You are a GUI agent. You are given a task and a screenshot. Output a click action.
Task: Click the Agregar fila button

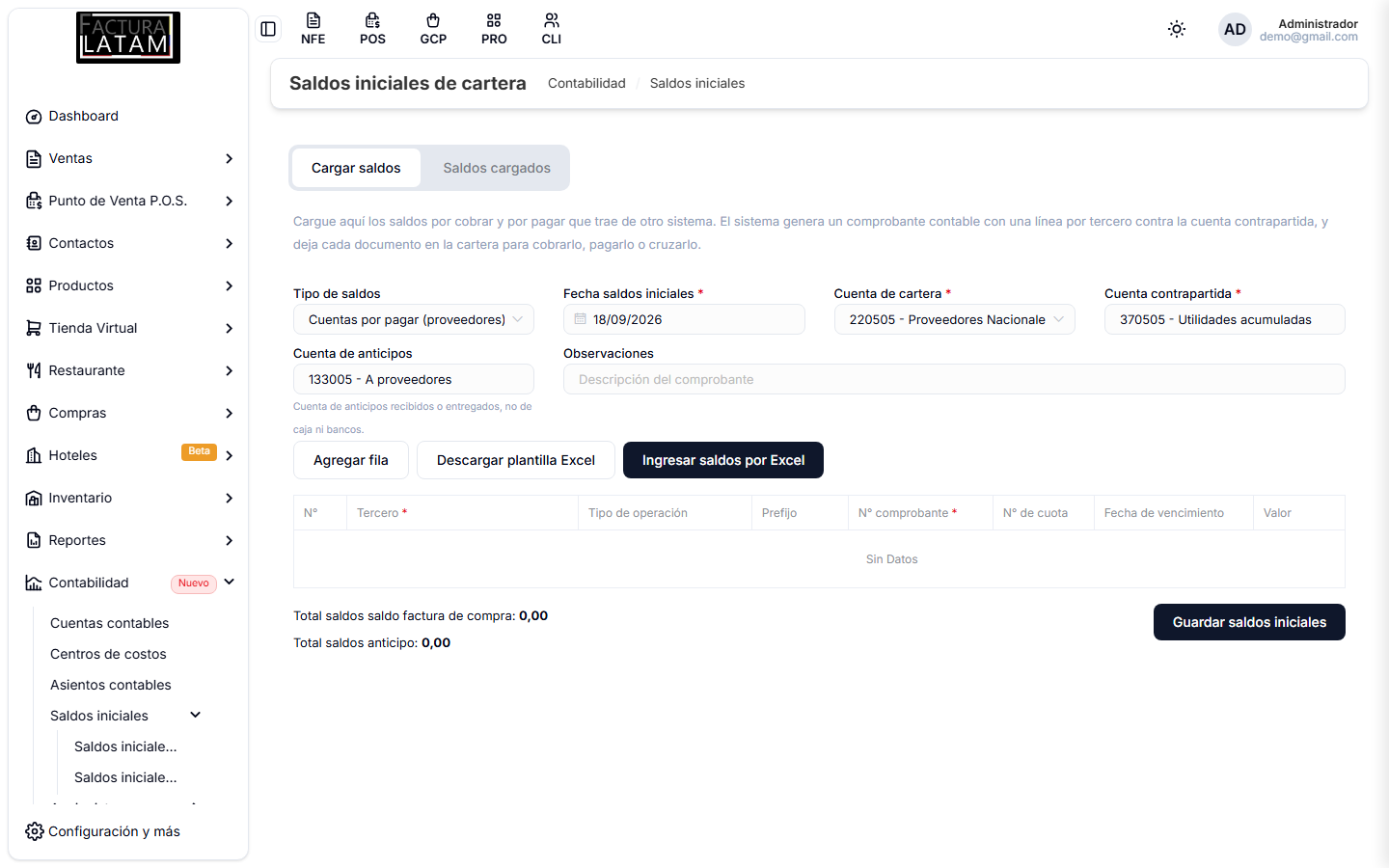(x=351, y=460)
